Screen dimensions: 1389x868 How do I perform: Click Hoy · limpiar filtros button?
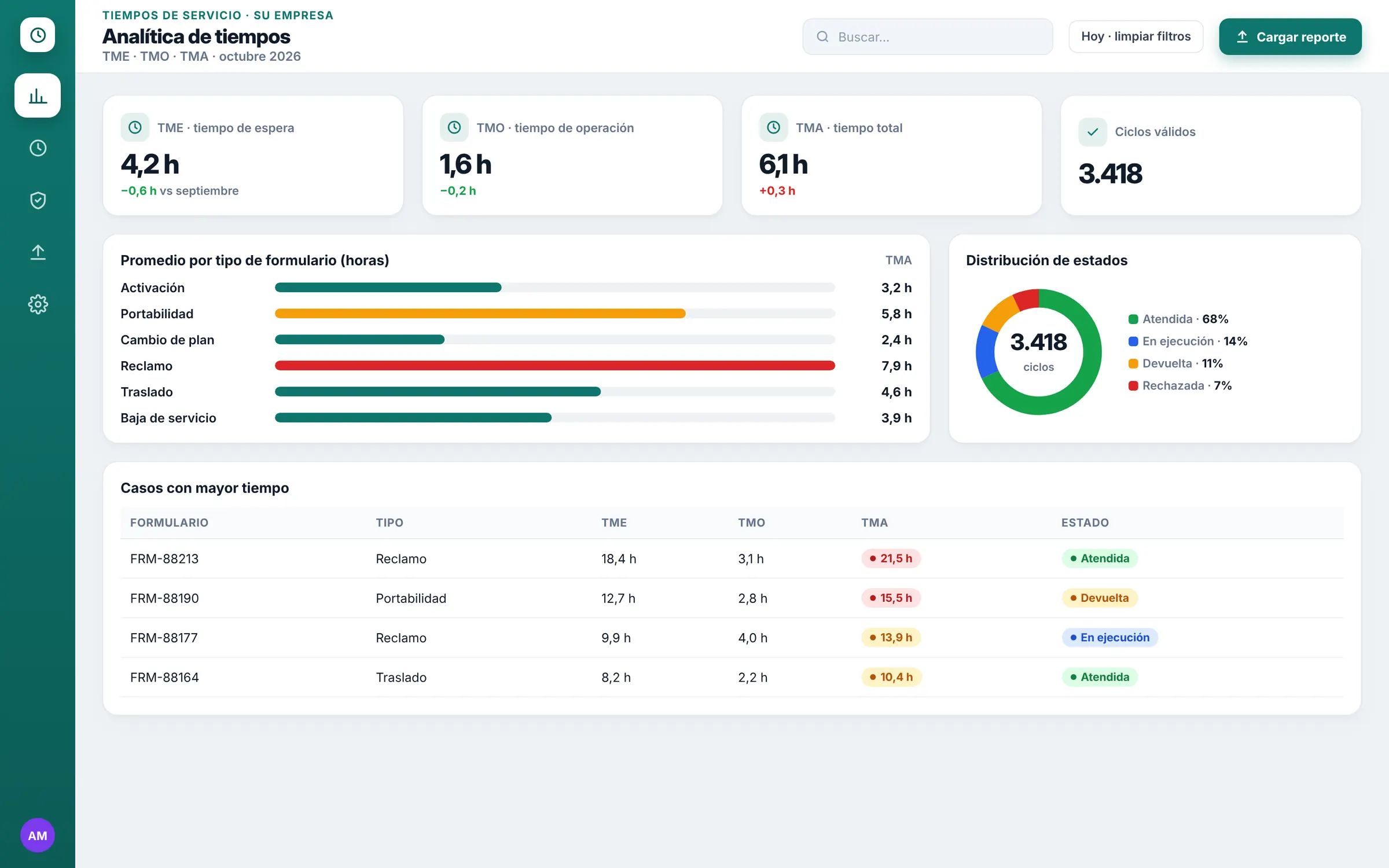click(1136, 36)
